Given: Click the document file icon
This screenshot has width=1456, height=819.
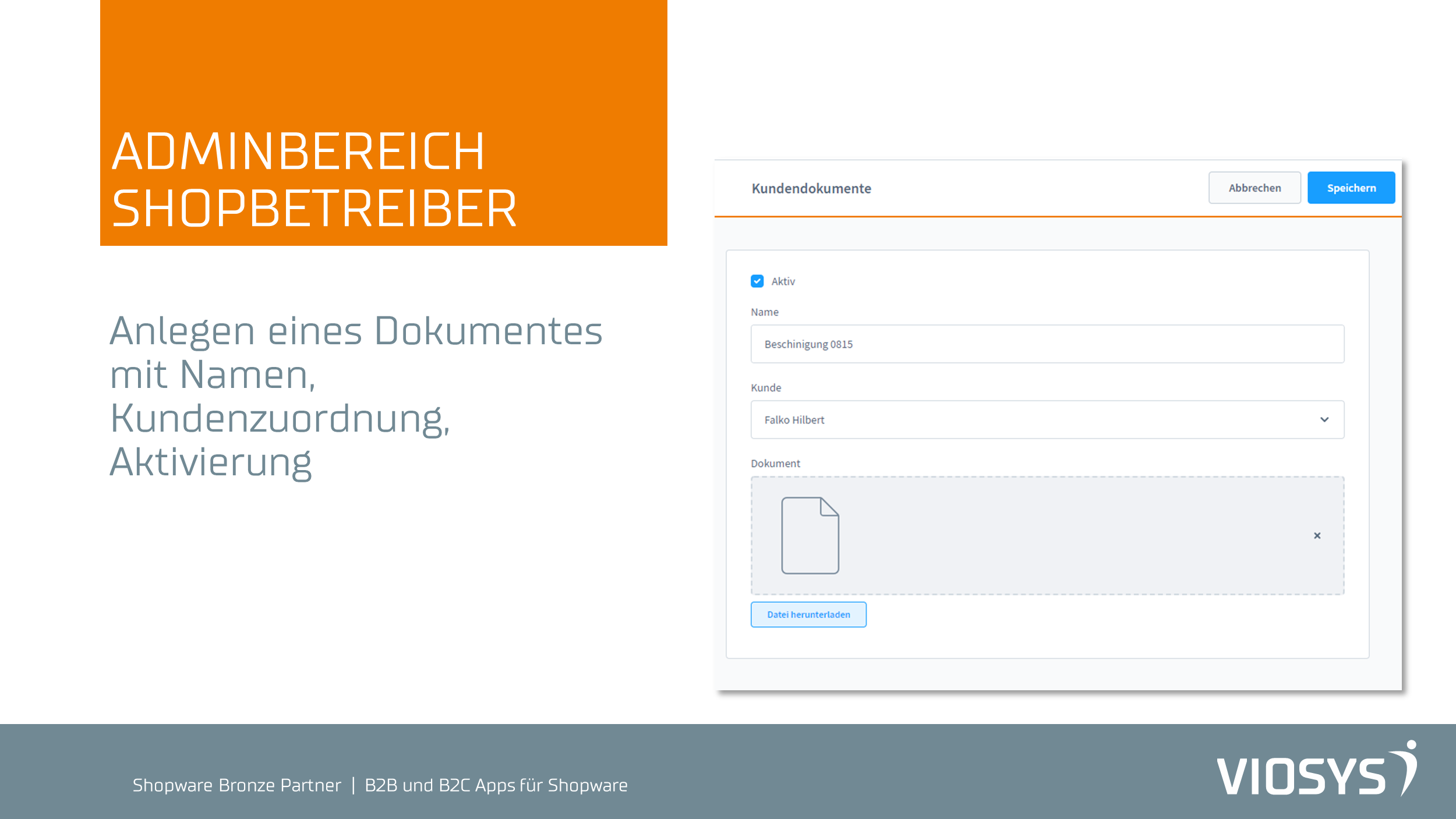Looking at the screenshot, I should coord(810,535).
